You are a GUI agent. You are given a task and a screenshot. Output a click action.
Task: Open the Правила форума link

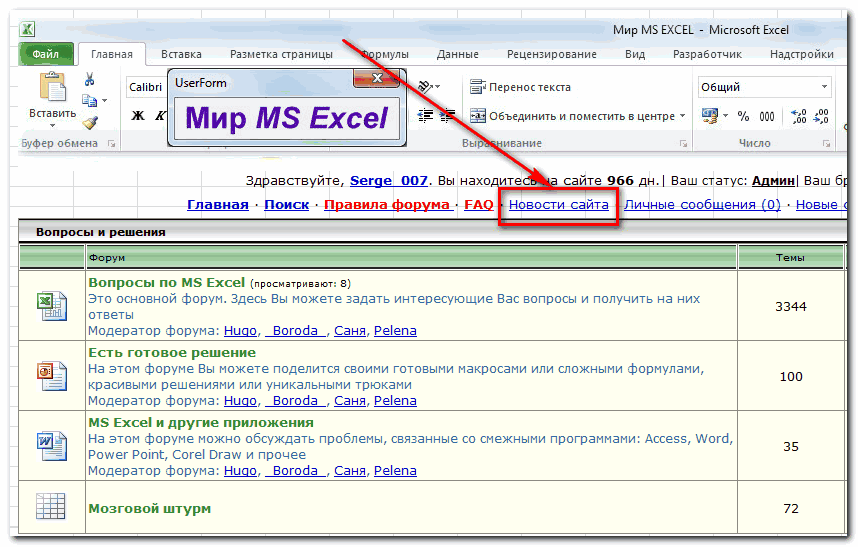click(x=387, y=205)
